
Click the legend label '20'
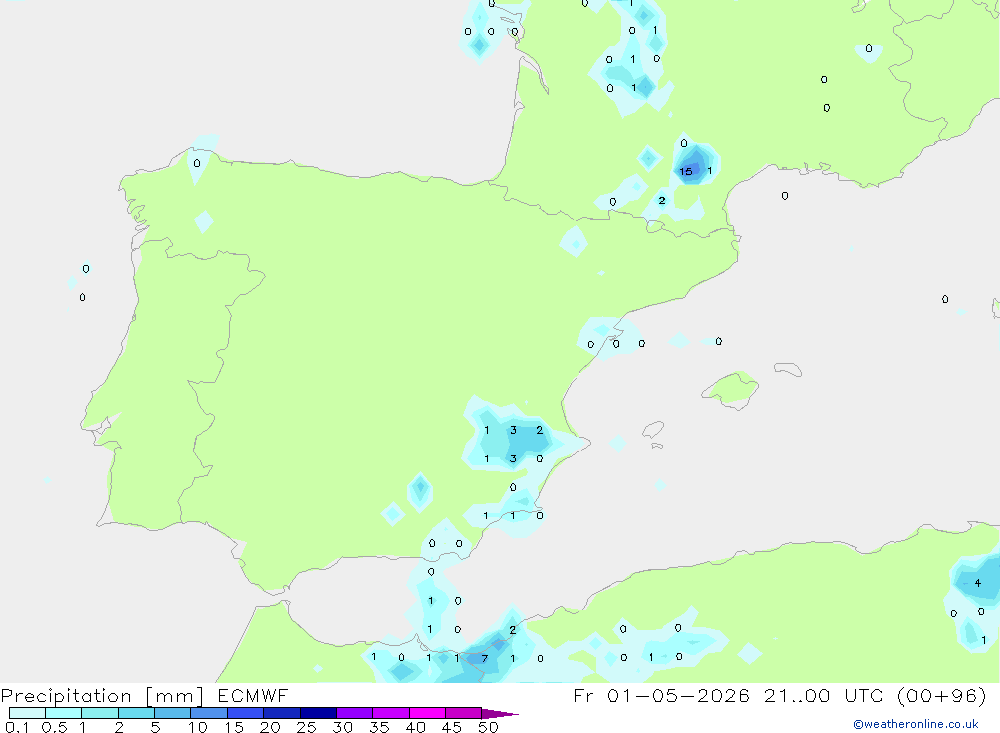pos(270,727)
